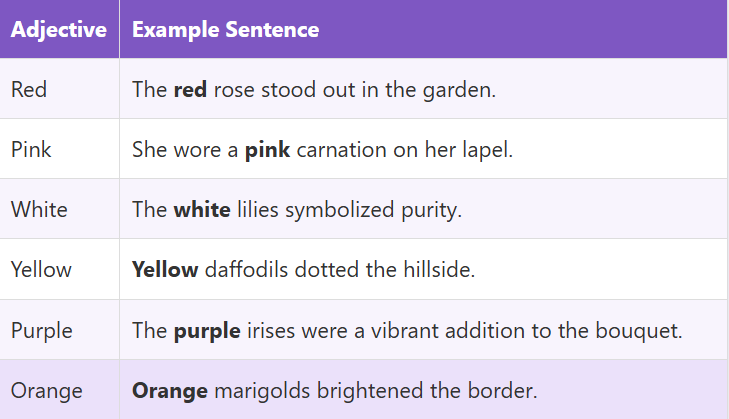Click the Example Sentence column header
The height and width of the screenshot is (419, 729).
pyautogui.click(x=225, y=29)
